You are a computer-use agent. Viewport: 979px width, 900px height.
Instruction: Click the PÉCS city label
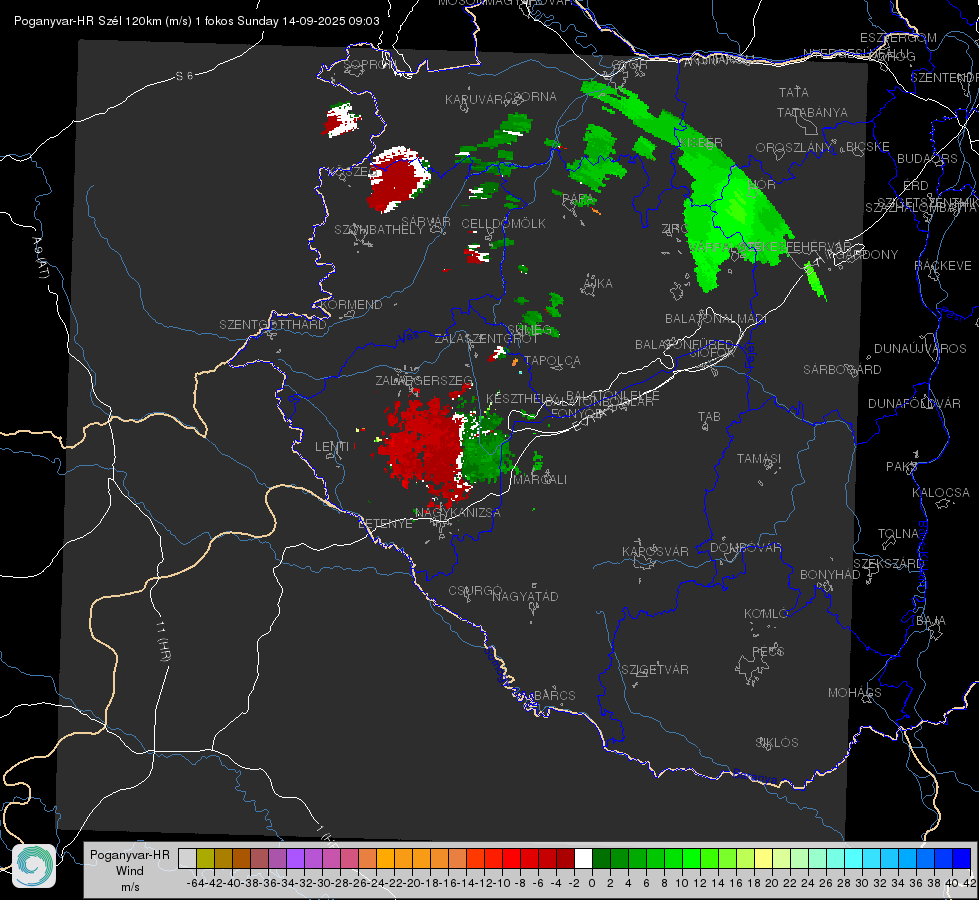[x=768, y=652]
